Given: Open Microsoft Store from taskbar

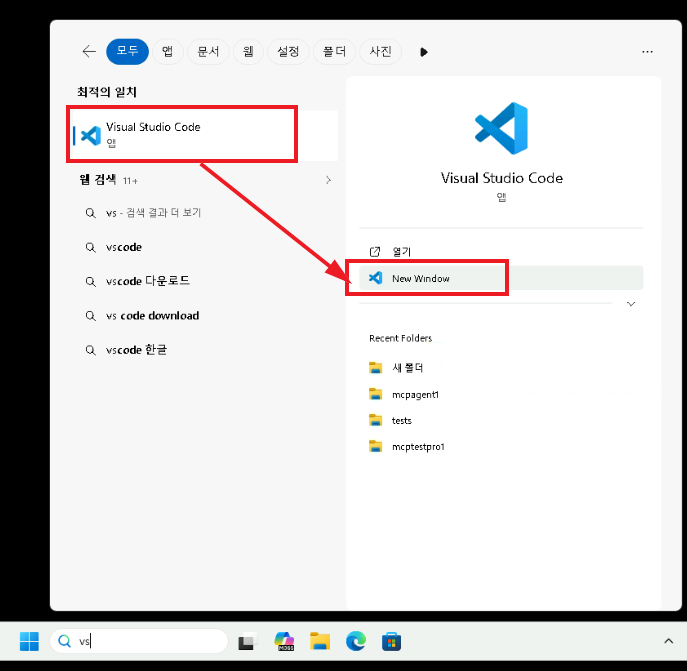Looking at the screenshot, I should coord(391,642).
